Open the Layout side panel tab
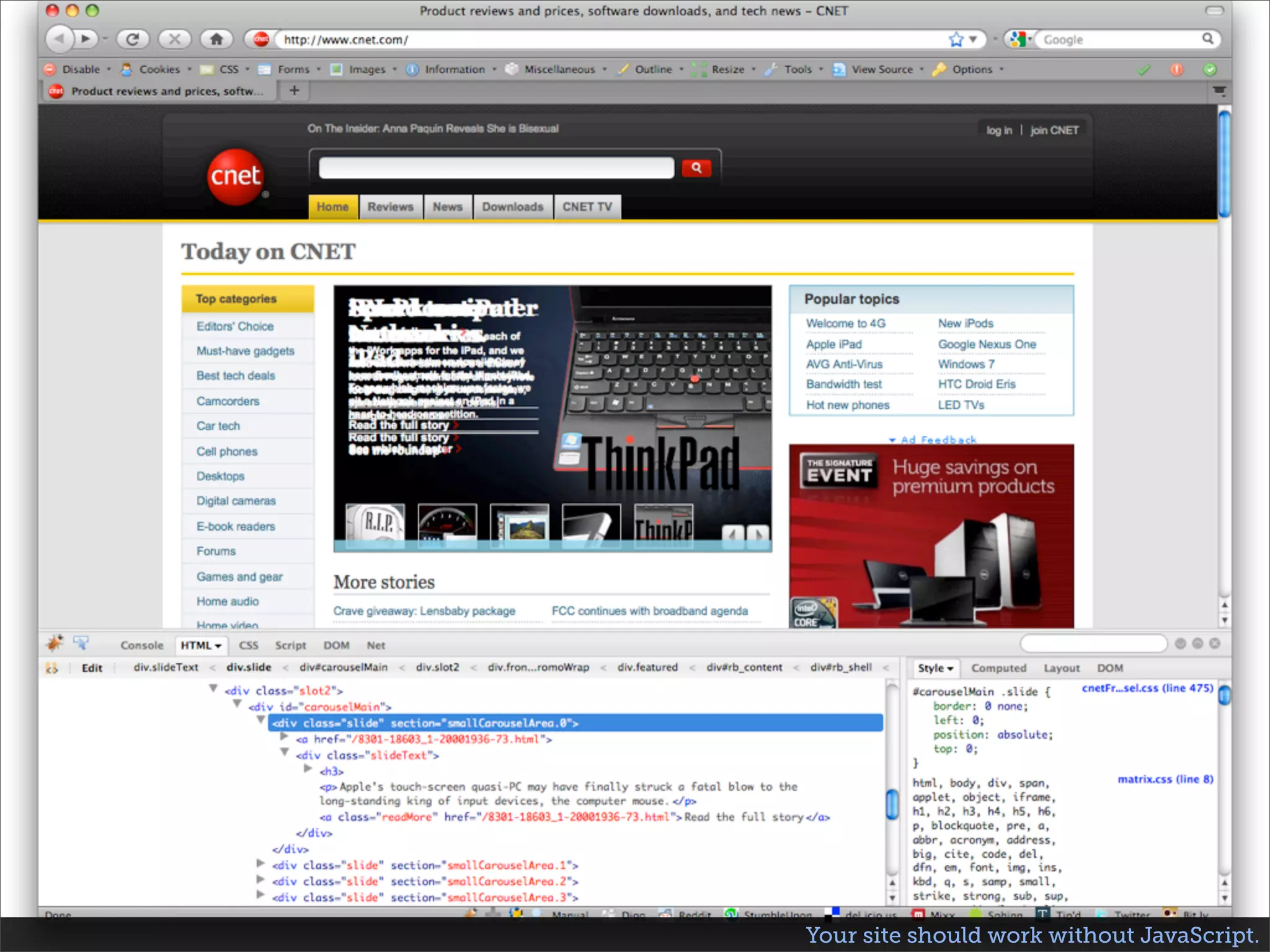The height and width of the screenshot is (952, 1270). pos(1062,668)
